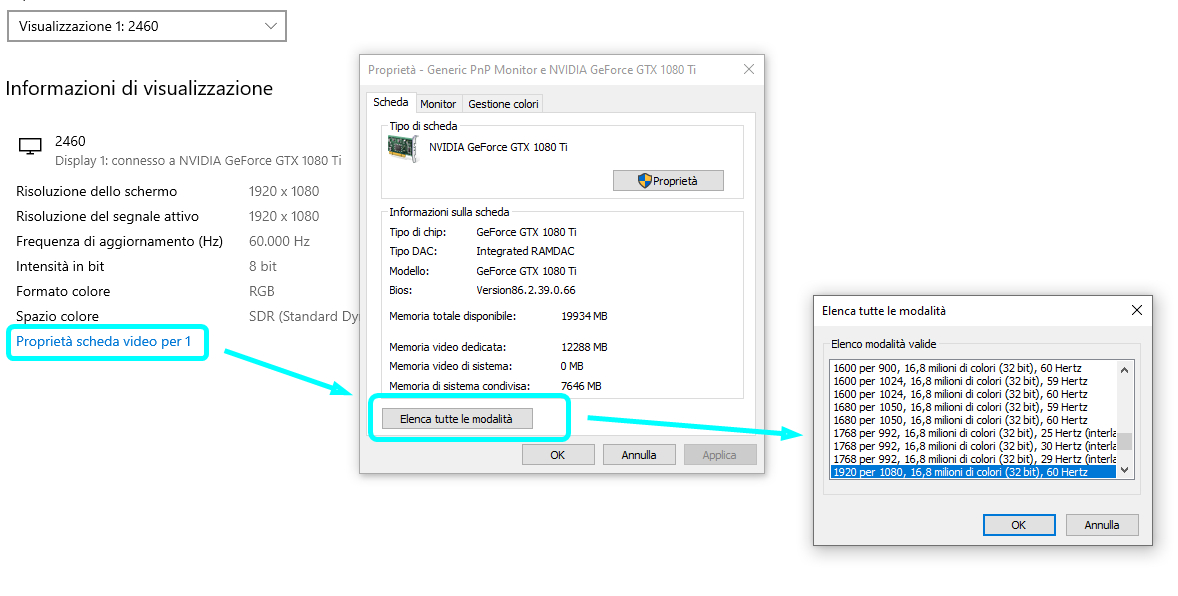Select 1768 per 992, 25 Hertz mode

pyautogui.click(x=974, y=433)
